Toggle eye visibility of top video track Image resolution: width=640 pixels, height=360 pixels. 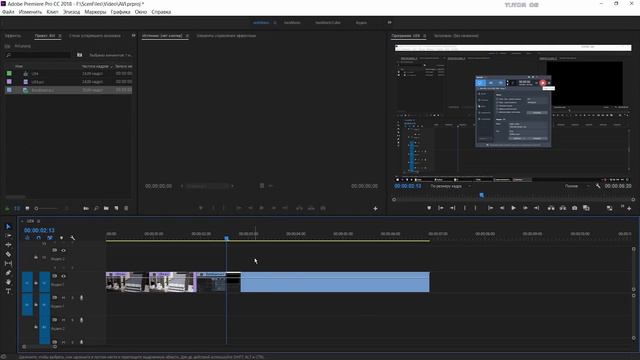pos(63,250)
